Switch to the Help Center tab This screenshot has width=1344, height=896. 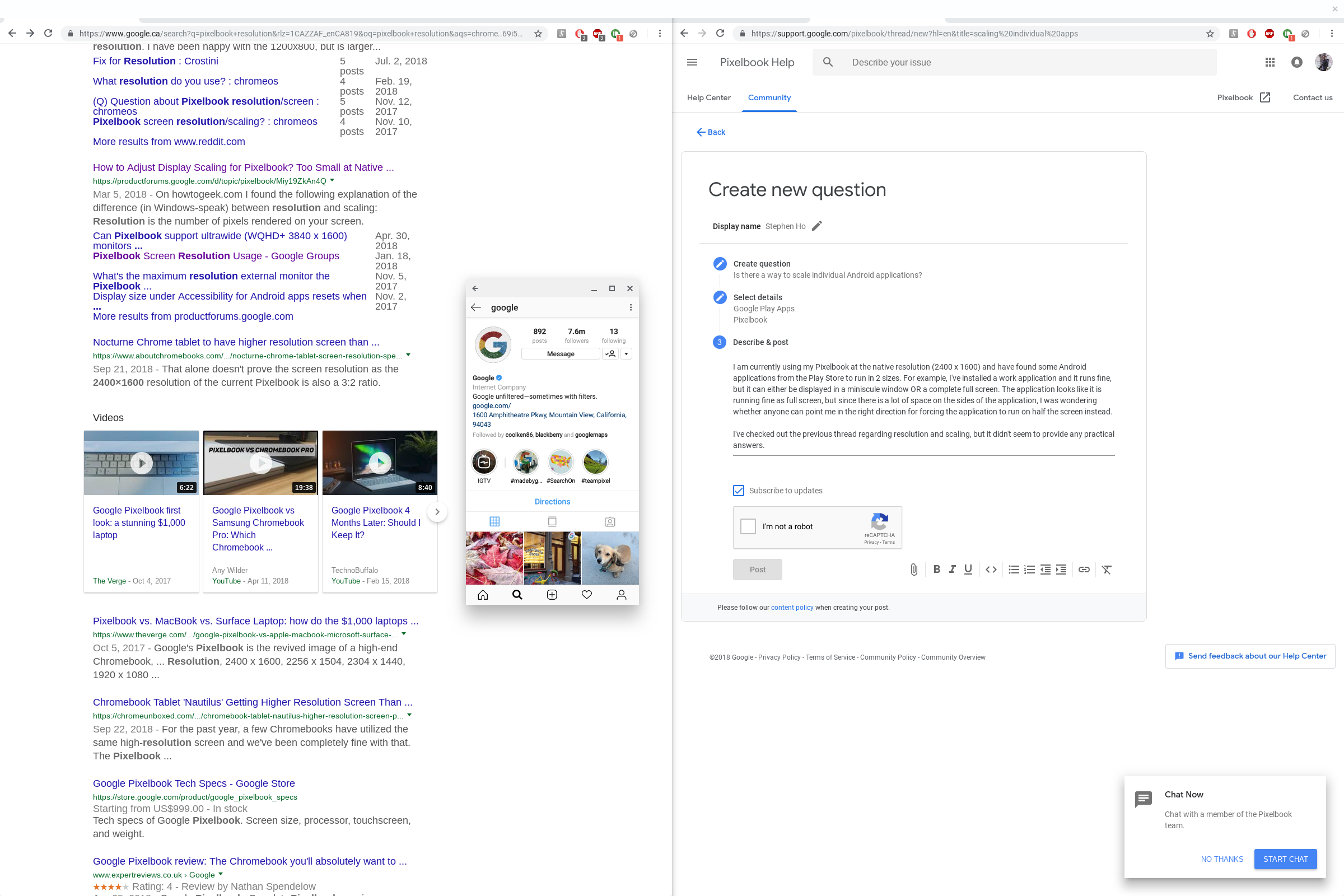[708, 97]
